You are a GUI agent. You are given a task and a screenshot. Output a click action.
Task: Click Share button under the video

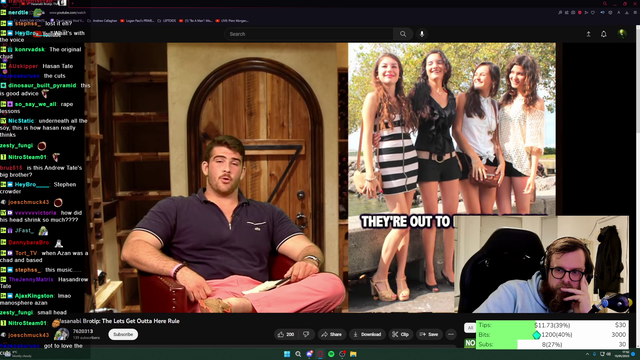click(x=331, y=334)
